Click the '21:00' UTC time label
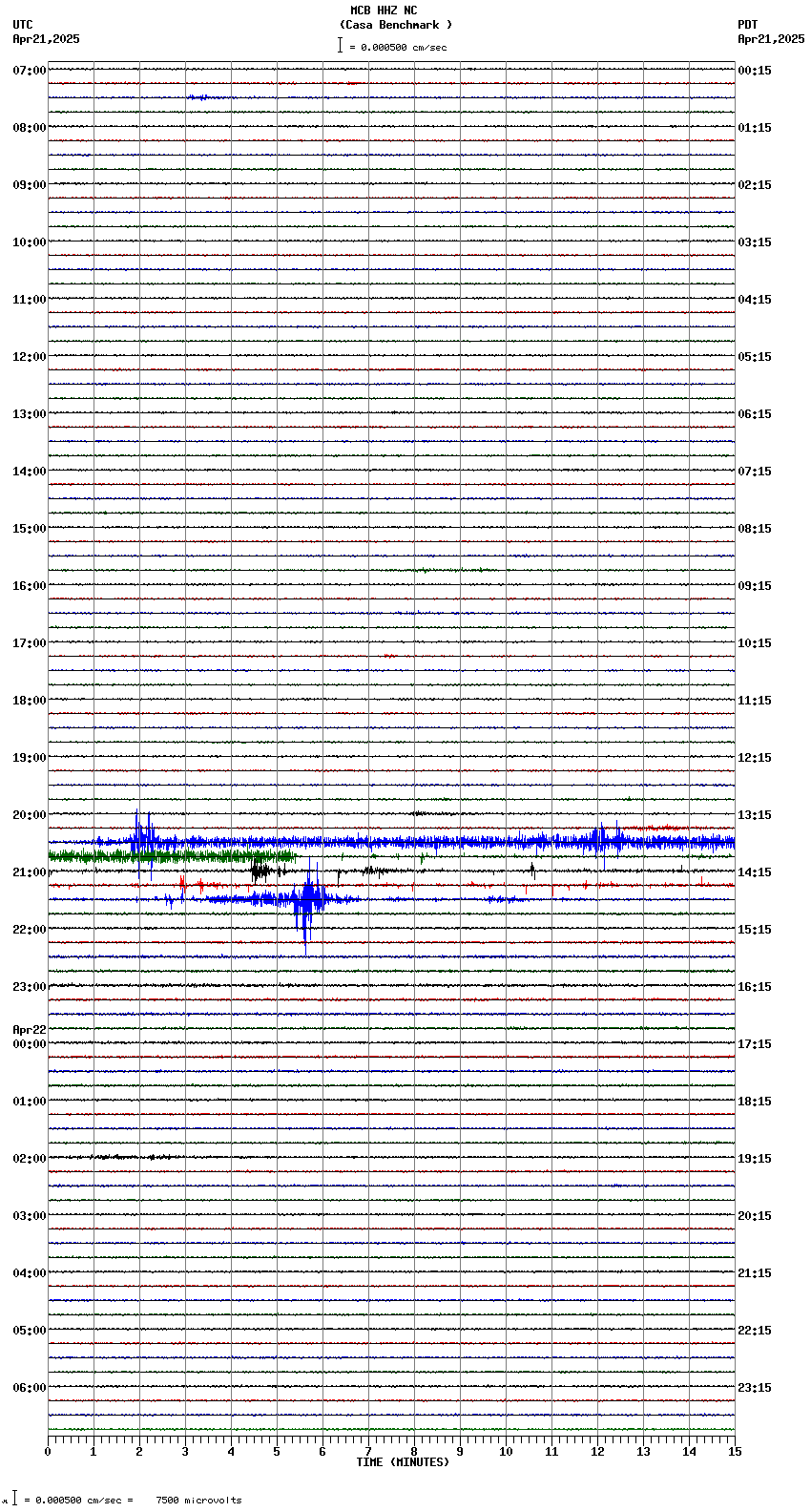 click(x=30, y=872)
